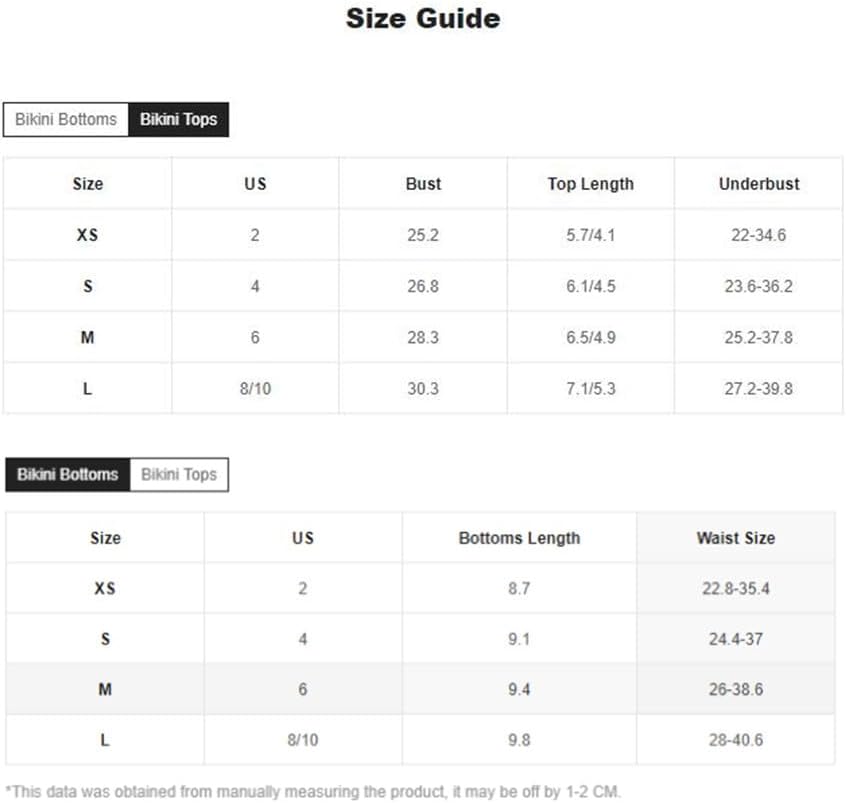Switch to the unselected Bikini Tops tab above Waist table
This screenshot has height=803, width=846.
(x=179, y=474)
